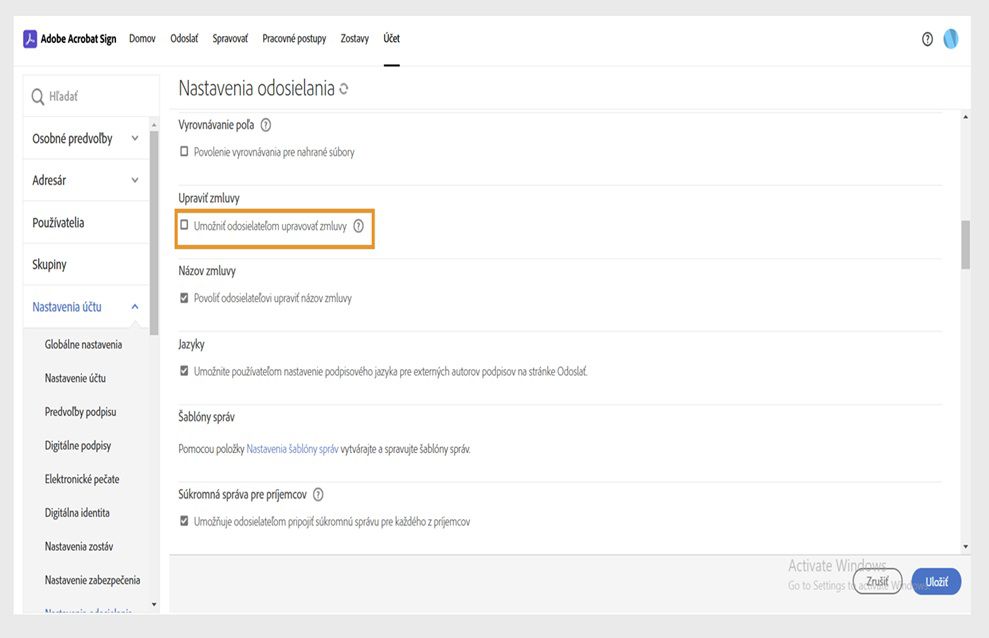This screenshot has height=638, width=989.
Task: Click the Hľadať search field
Action: 95,96
